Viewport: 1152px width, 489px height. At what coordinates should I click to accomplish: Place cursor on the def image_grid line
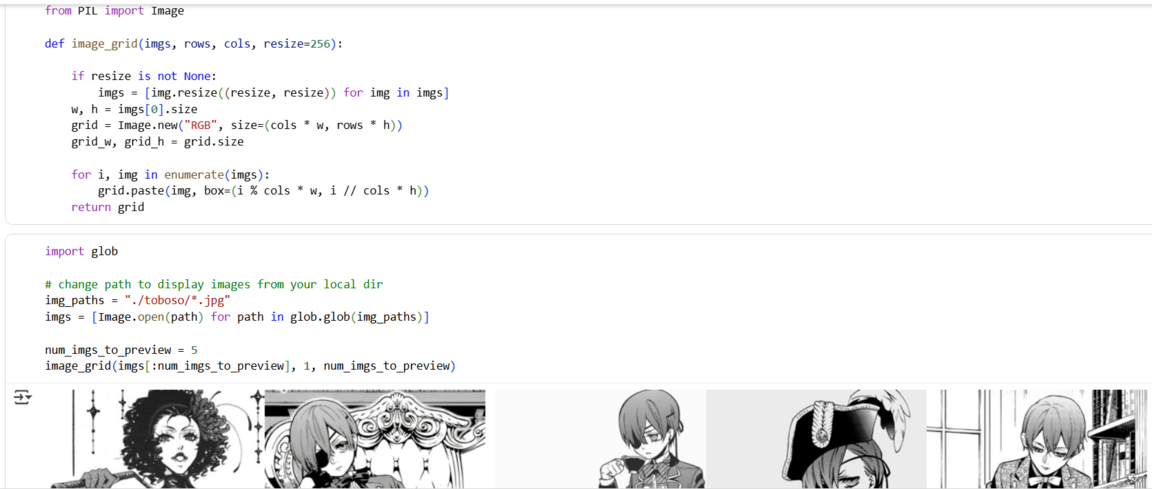pyautogui.click(x=194, y=44)
